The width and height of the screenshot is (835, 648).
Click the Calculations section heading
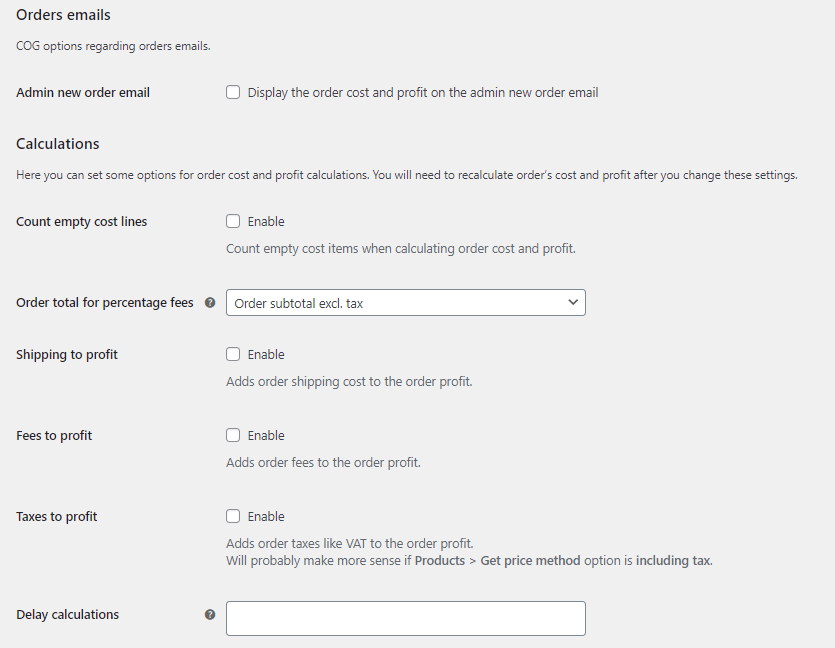pyautogui.click(x=58, y=144)
